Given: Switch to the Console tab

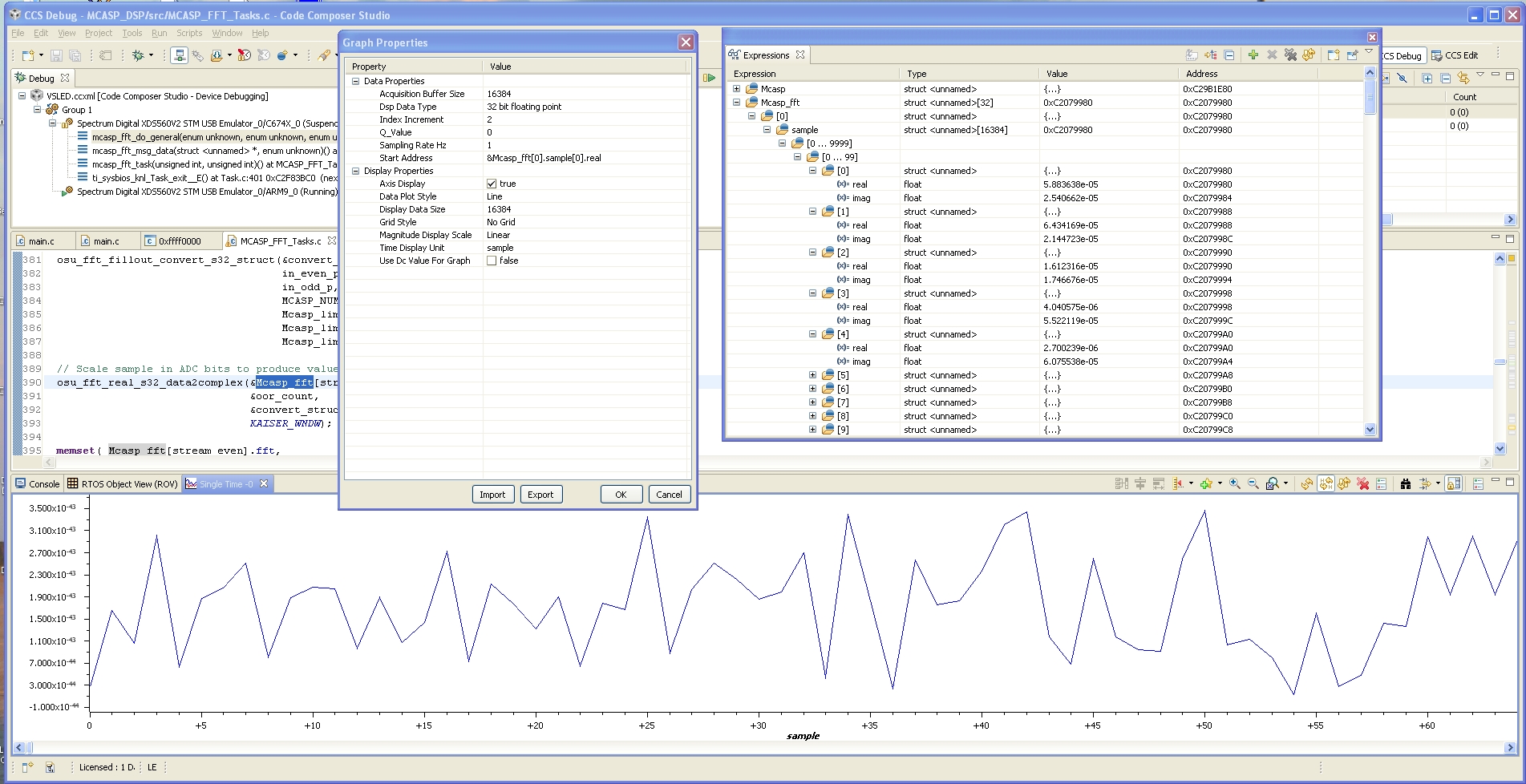Looking at the screenshot, I should (x=38, y=483).
